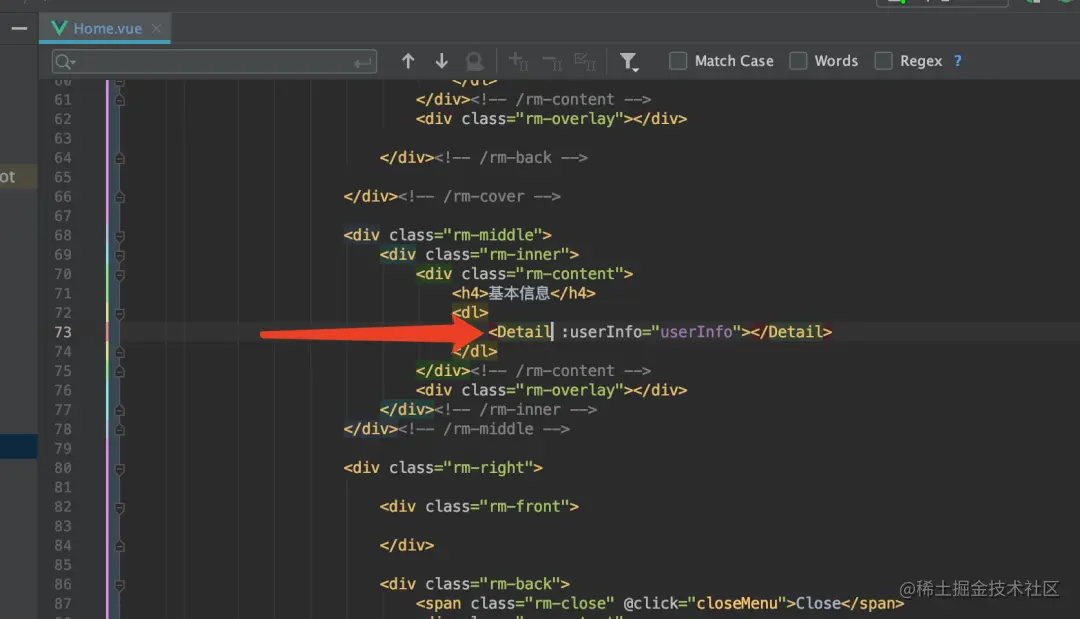Close the Home.vue tab

[156, 28]
